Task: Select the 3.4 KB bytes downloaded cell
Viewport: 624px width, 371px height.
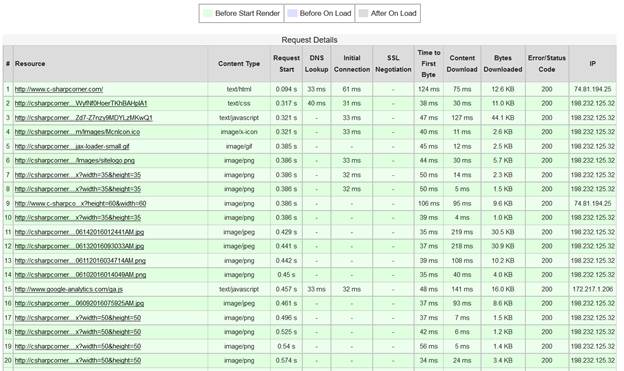Action: coord(503,361)
